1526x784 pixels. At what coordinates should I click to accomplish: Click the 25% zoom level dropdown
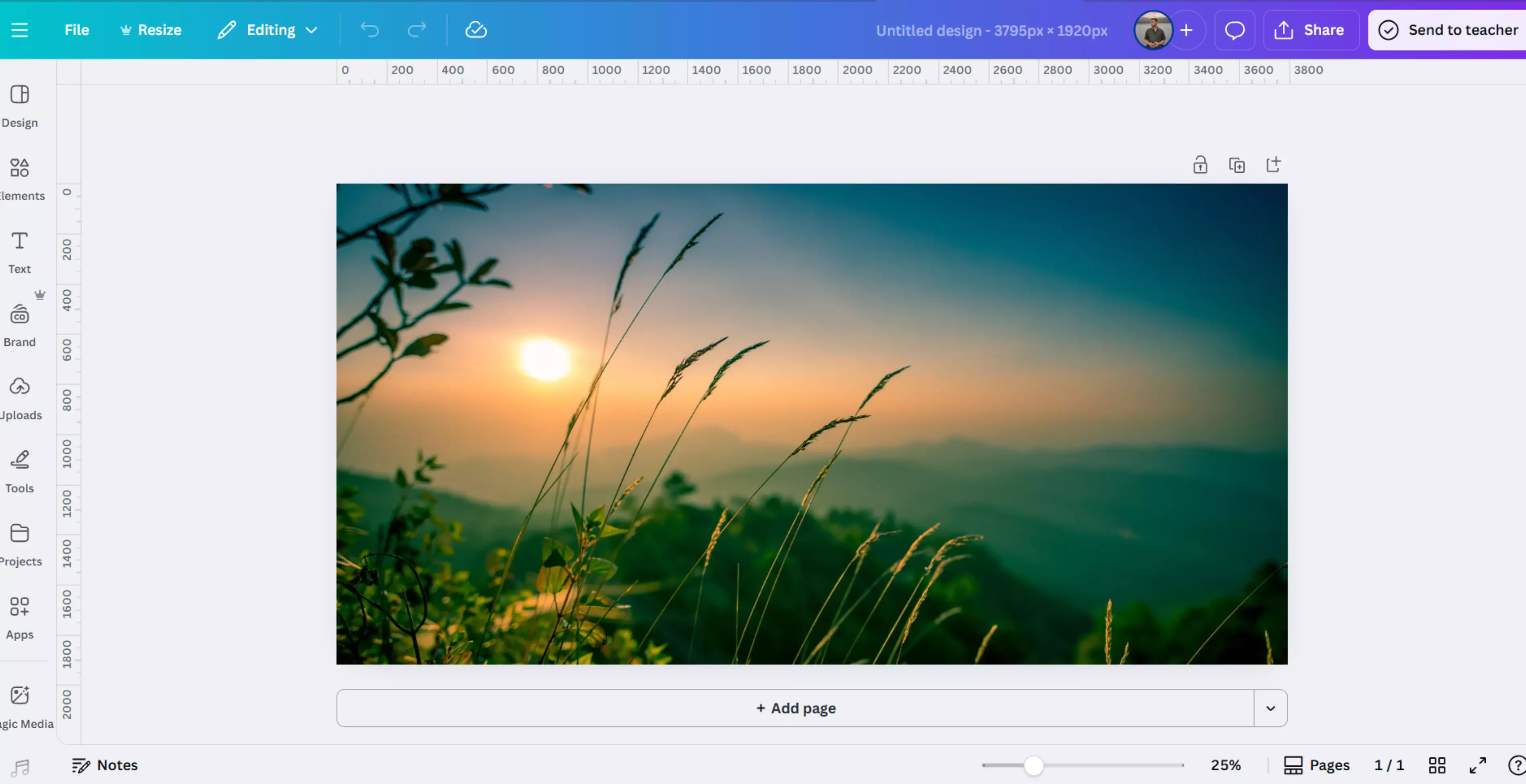[x=1225, y=765]
